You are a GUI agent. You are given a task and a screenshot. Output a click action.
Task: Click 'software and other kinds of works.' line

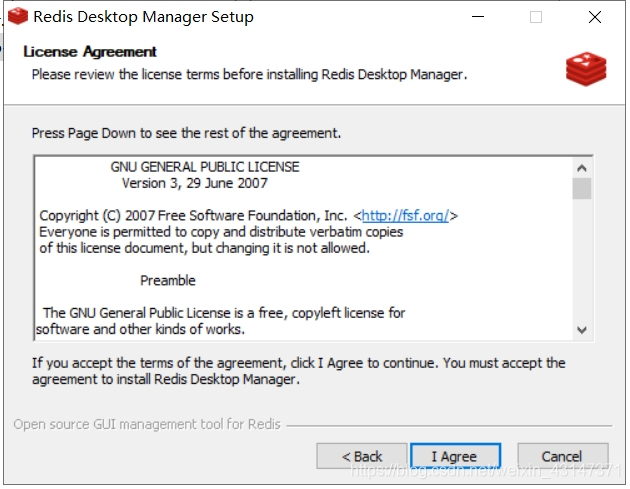click(141, 329)
